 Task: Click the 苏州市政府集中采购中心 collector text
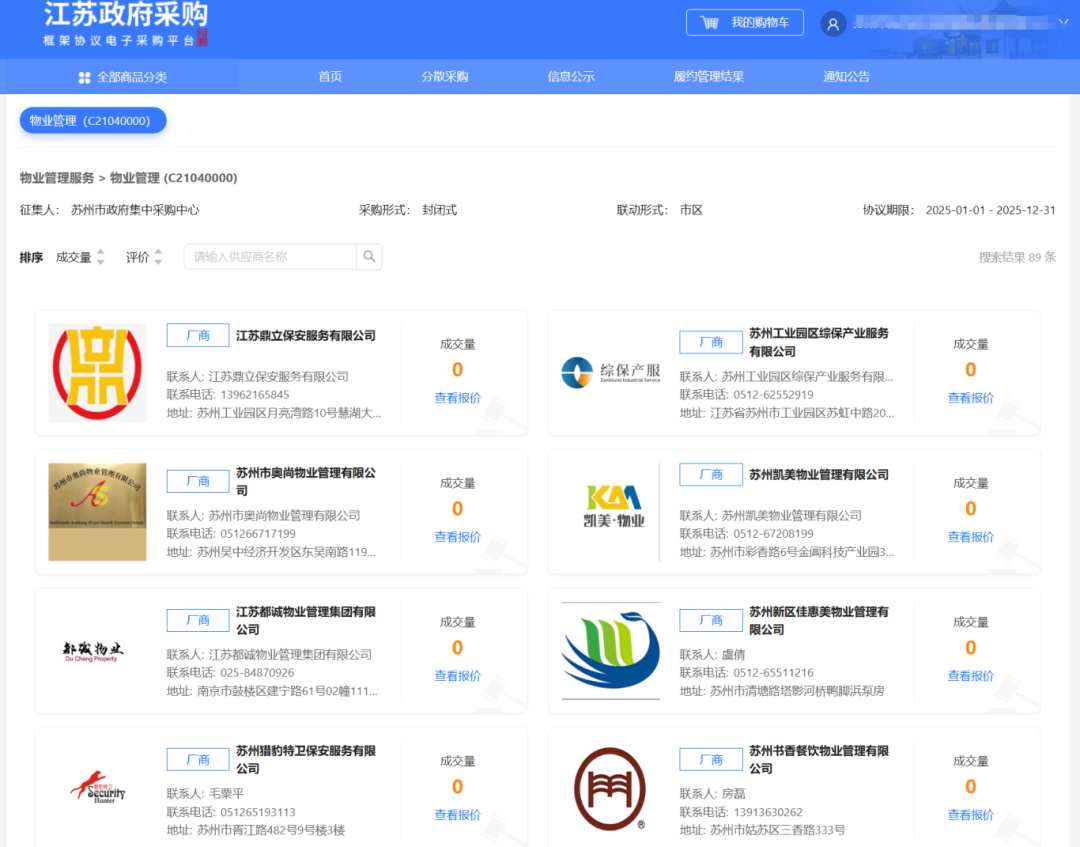point(135,210)
